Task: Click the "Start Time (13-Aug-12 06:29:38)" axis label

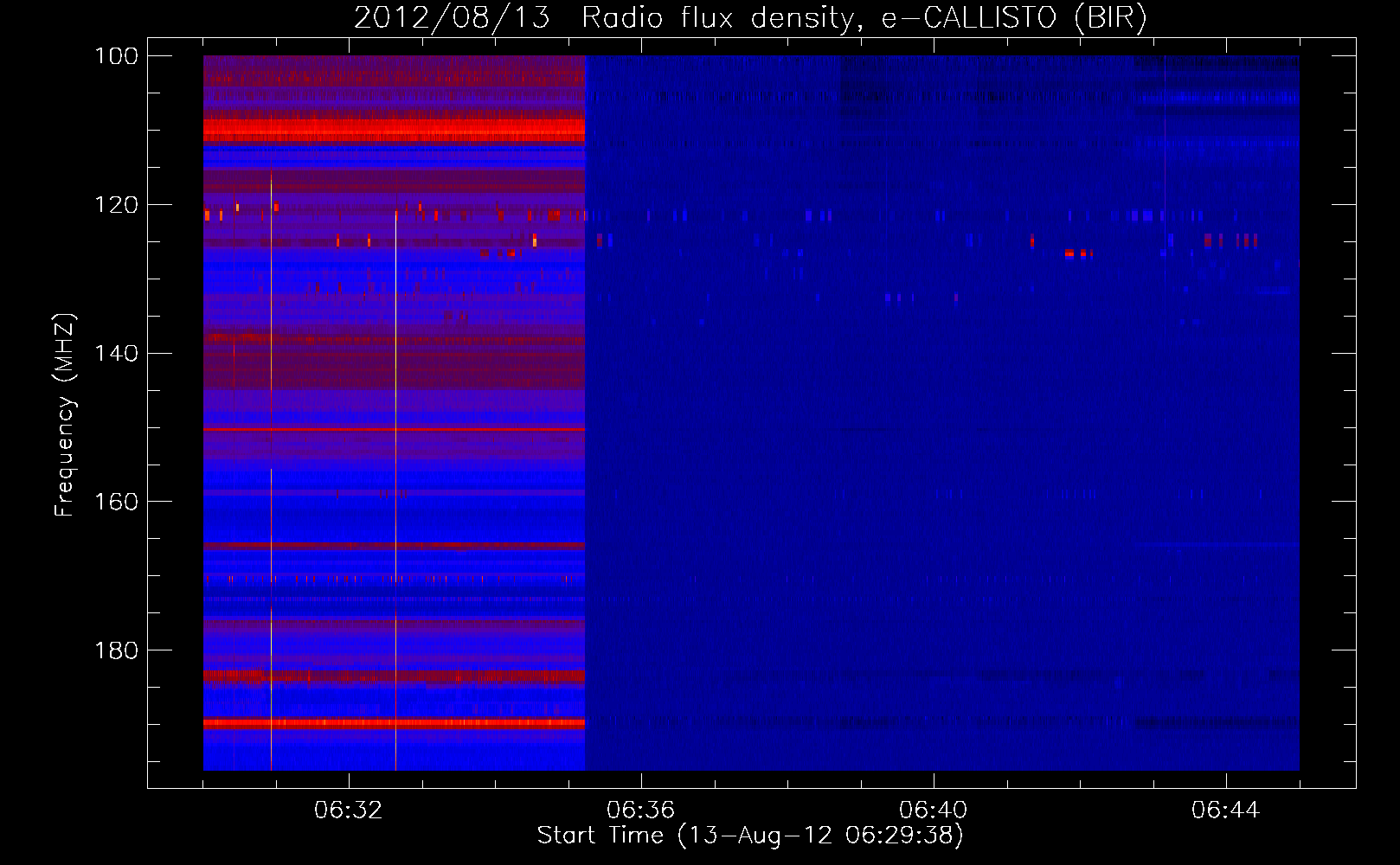Action: click(x=750, y=836)
